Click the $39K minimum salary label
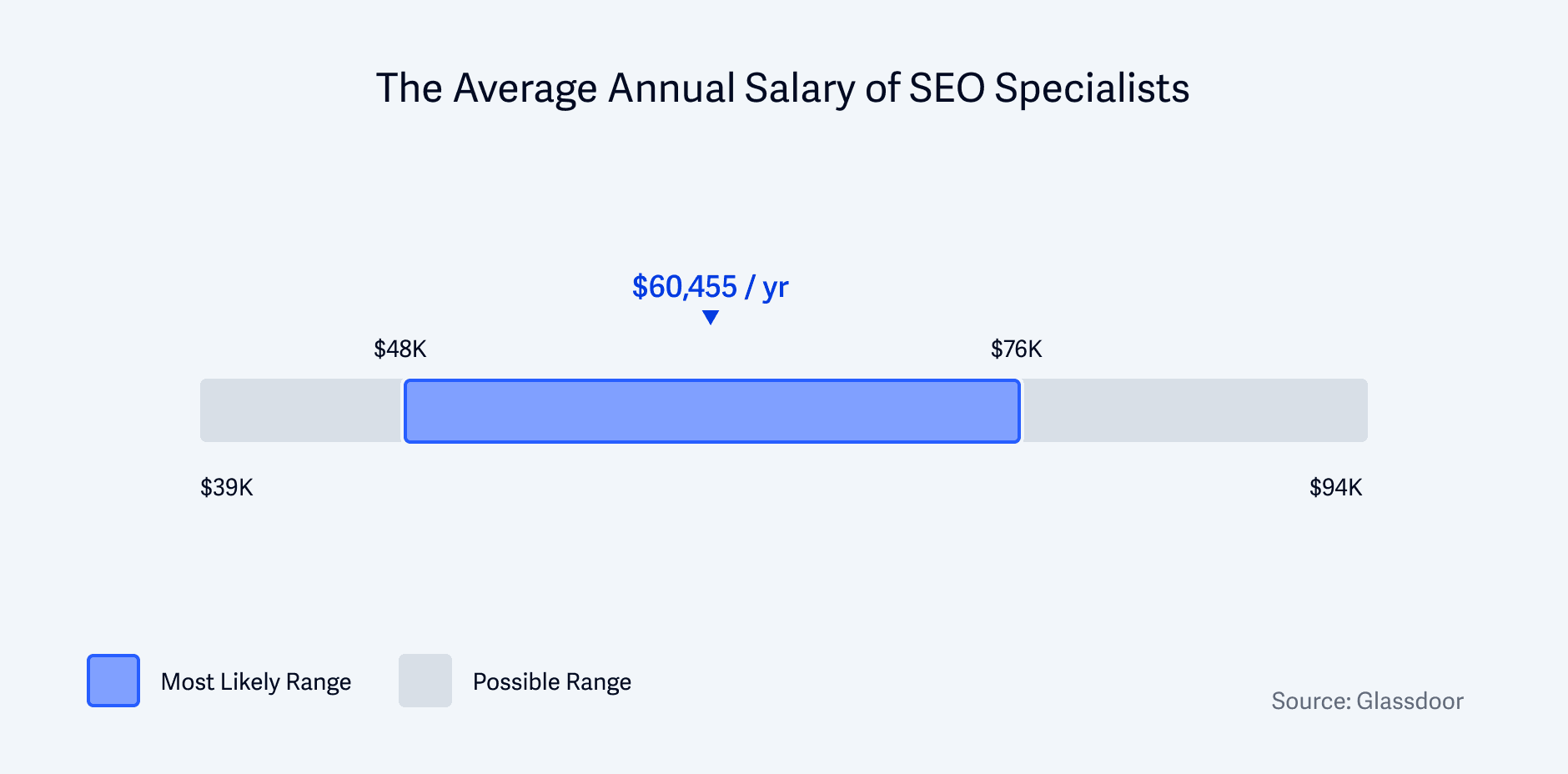Screen dimensions: 1568x774 (x=227, y=487)
